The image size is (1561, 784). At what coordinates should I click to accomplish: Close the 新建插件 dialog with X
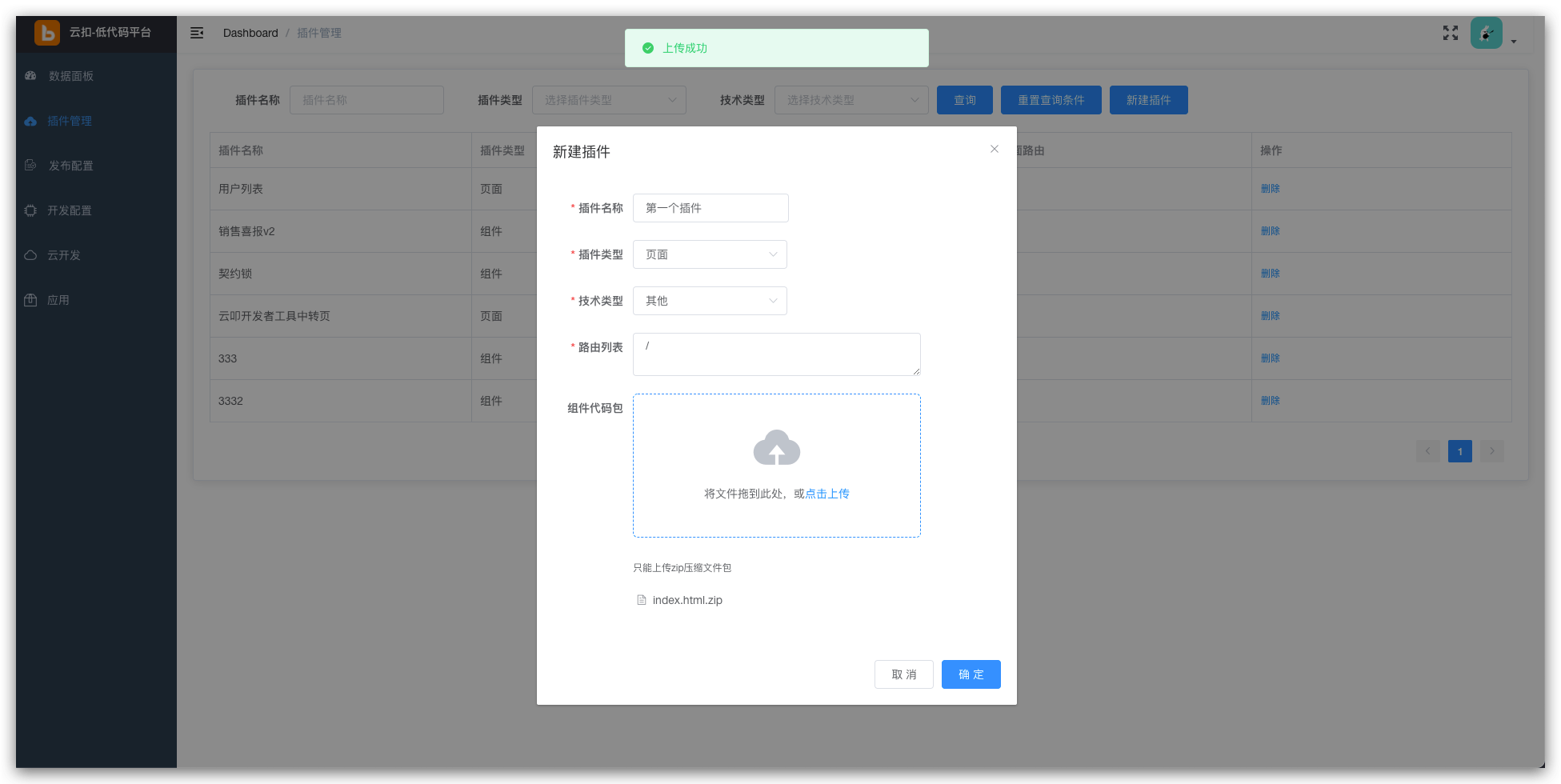tap(994, 149)
